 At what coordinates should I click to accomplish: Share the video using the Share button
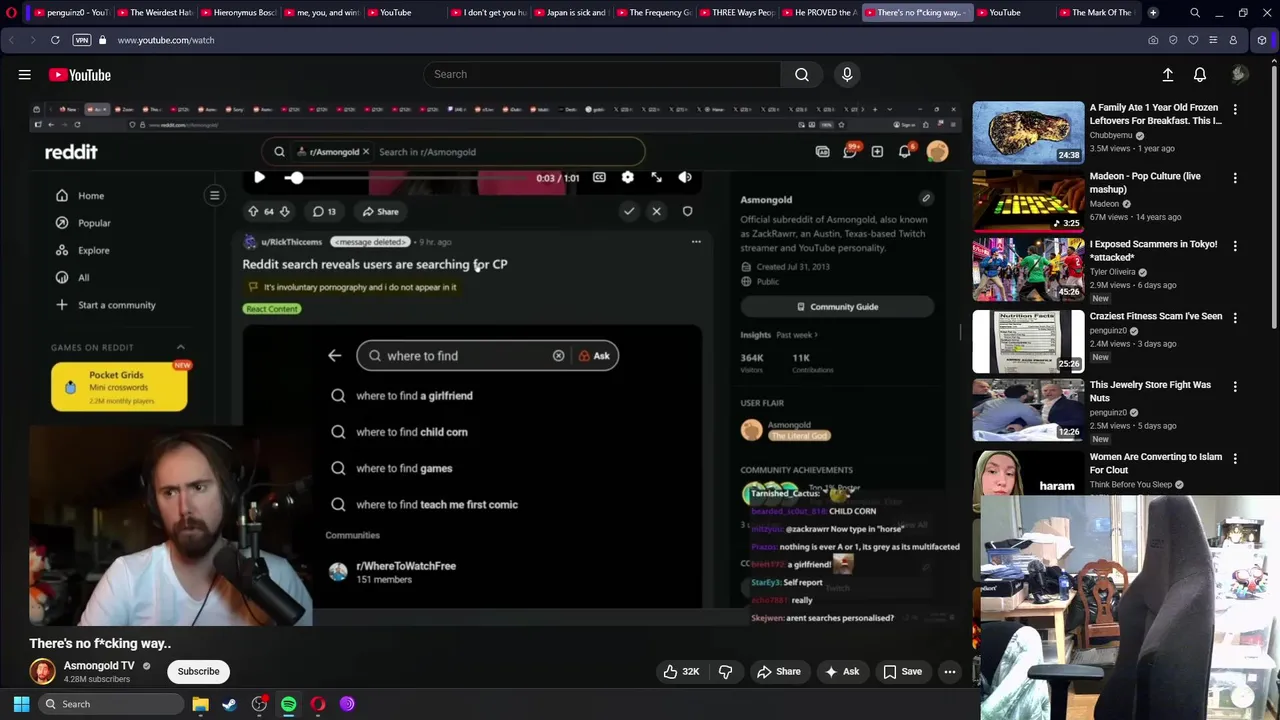click(779, 672)
